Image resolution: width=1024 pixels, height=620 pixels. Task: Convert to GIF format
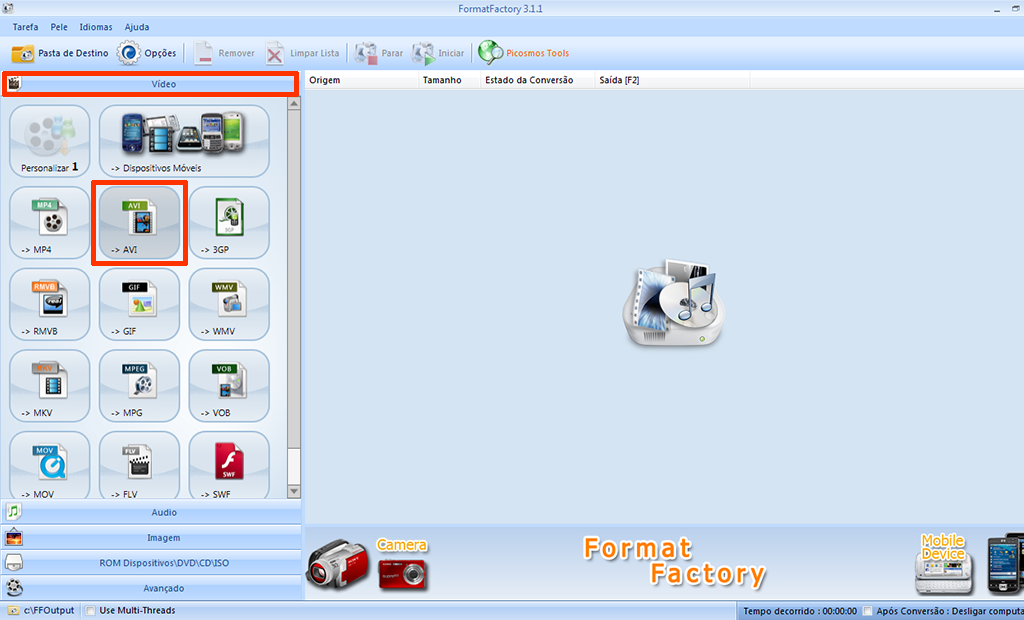[139, 304]
